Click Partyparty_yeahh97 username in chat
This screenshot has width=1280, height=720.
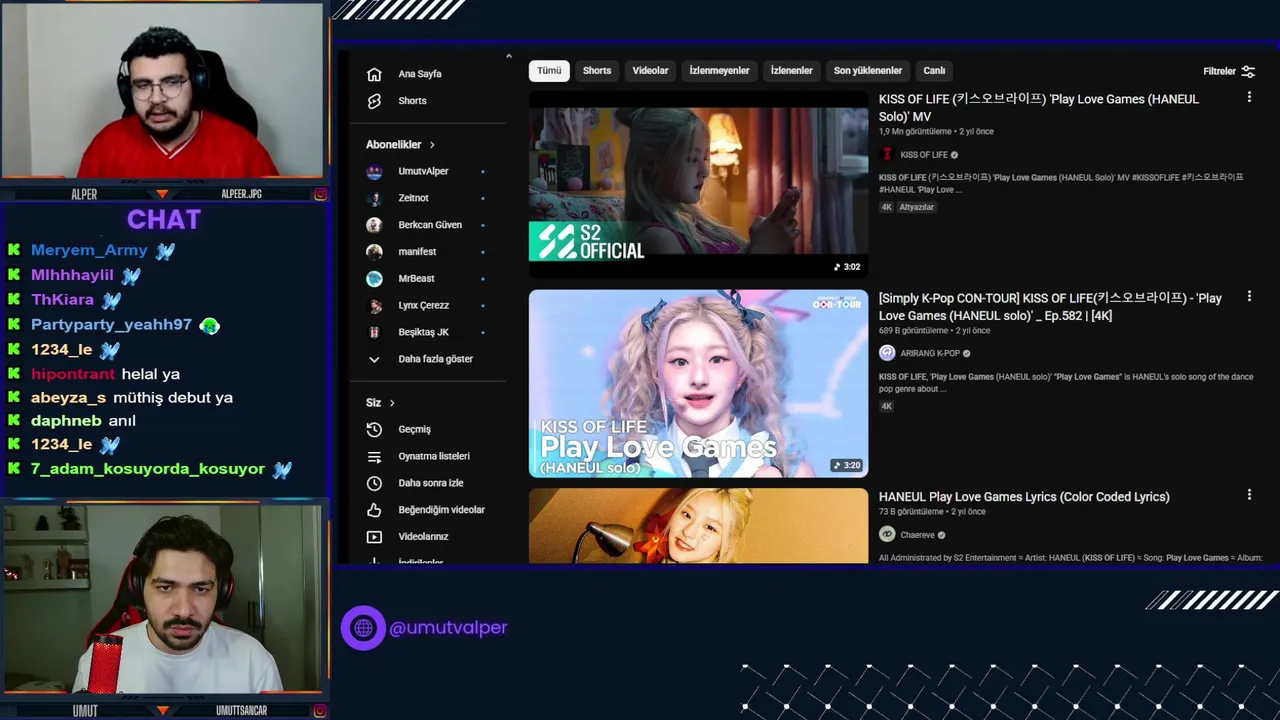tap(111, 325)
